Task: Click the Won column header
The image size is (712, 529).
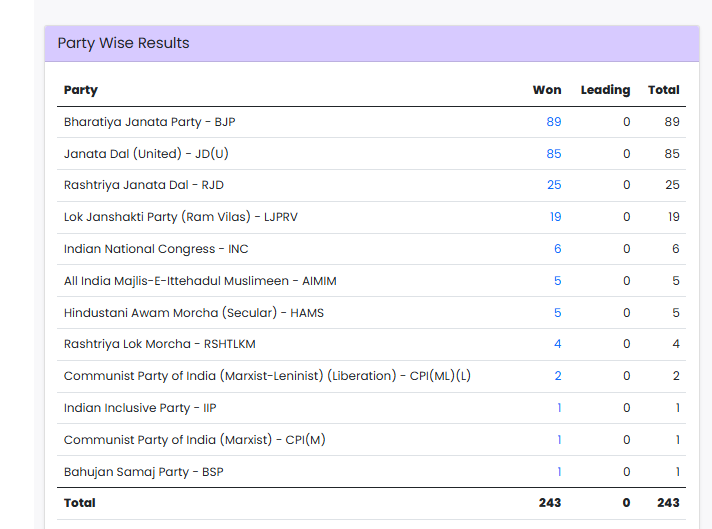Action: coord(547,90)
